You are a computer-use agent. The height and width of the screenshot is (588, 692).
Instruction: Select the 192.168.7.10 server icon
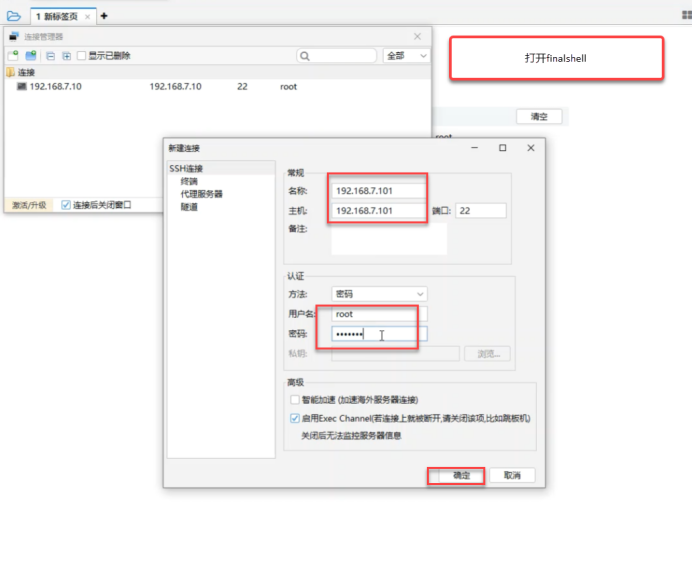click(21, 87)
